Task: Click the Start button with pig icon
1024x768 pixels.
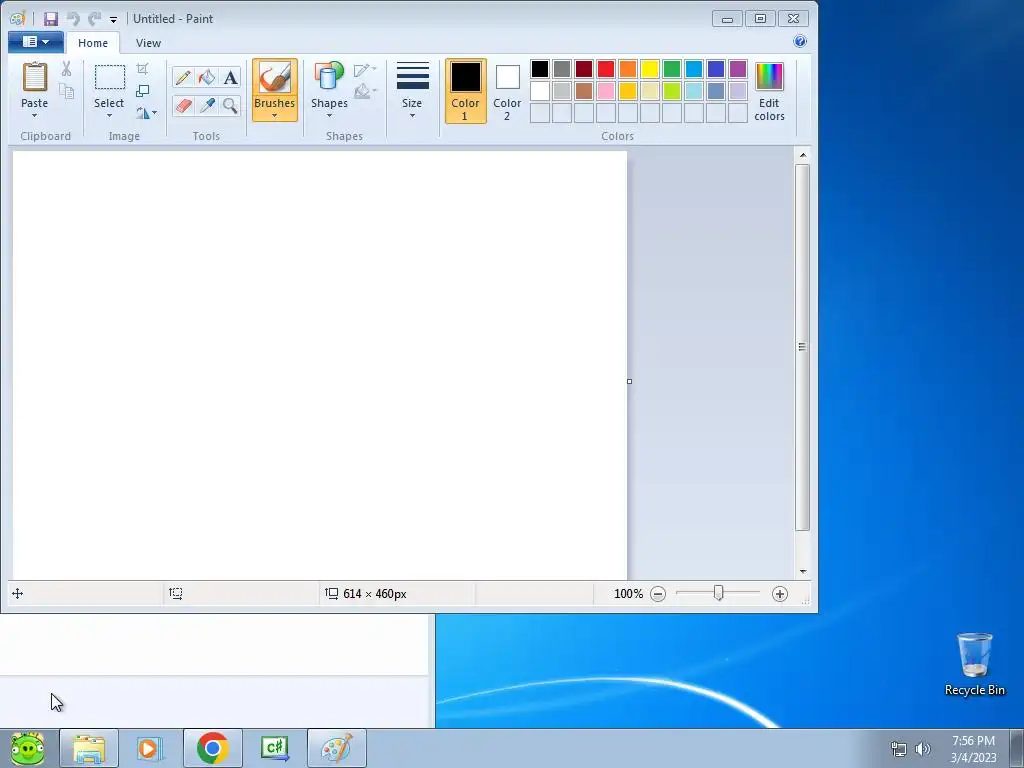Action: click(27, 748)
